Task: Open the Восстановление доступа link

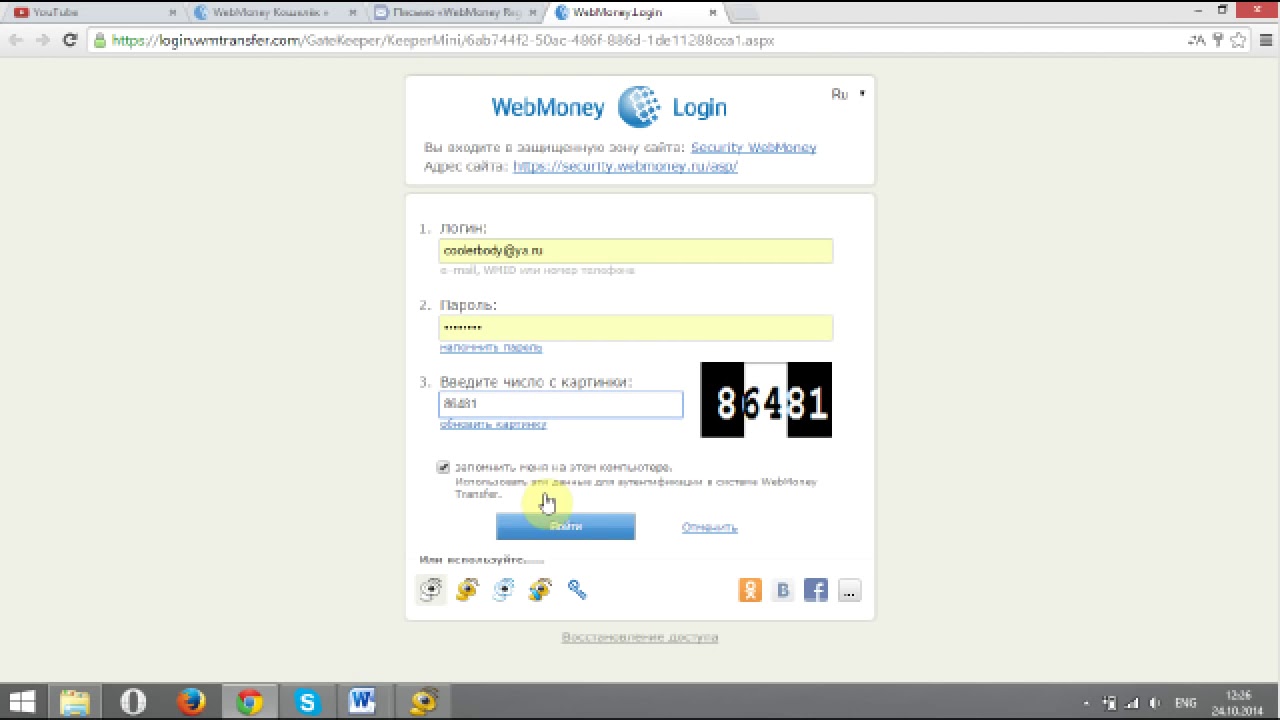Action: [640, 637]
